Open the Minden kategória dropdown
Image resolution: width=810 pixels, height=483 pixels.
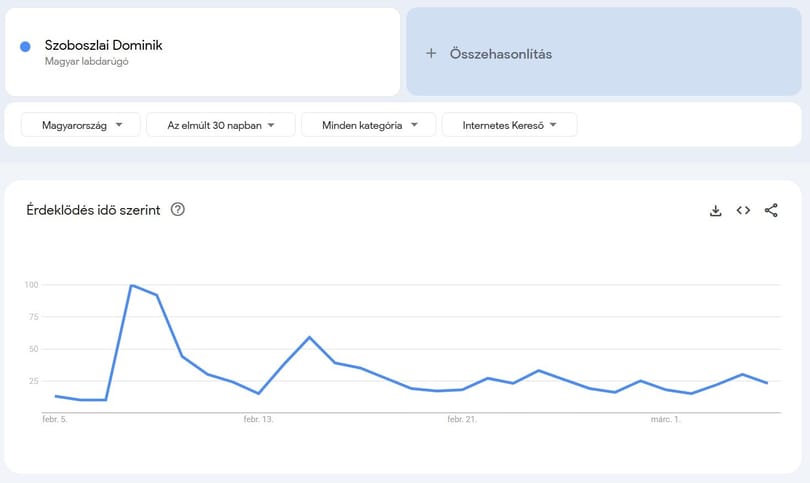(x=369, y=125)
